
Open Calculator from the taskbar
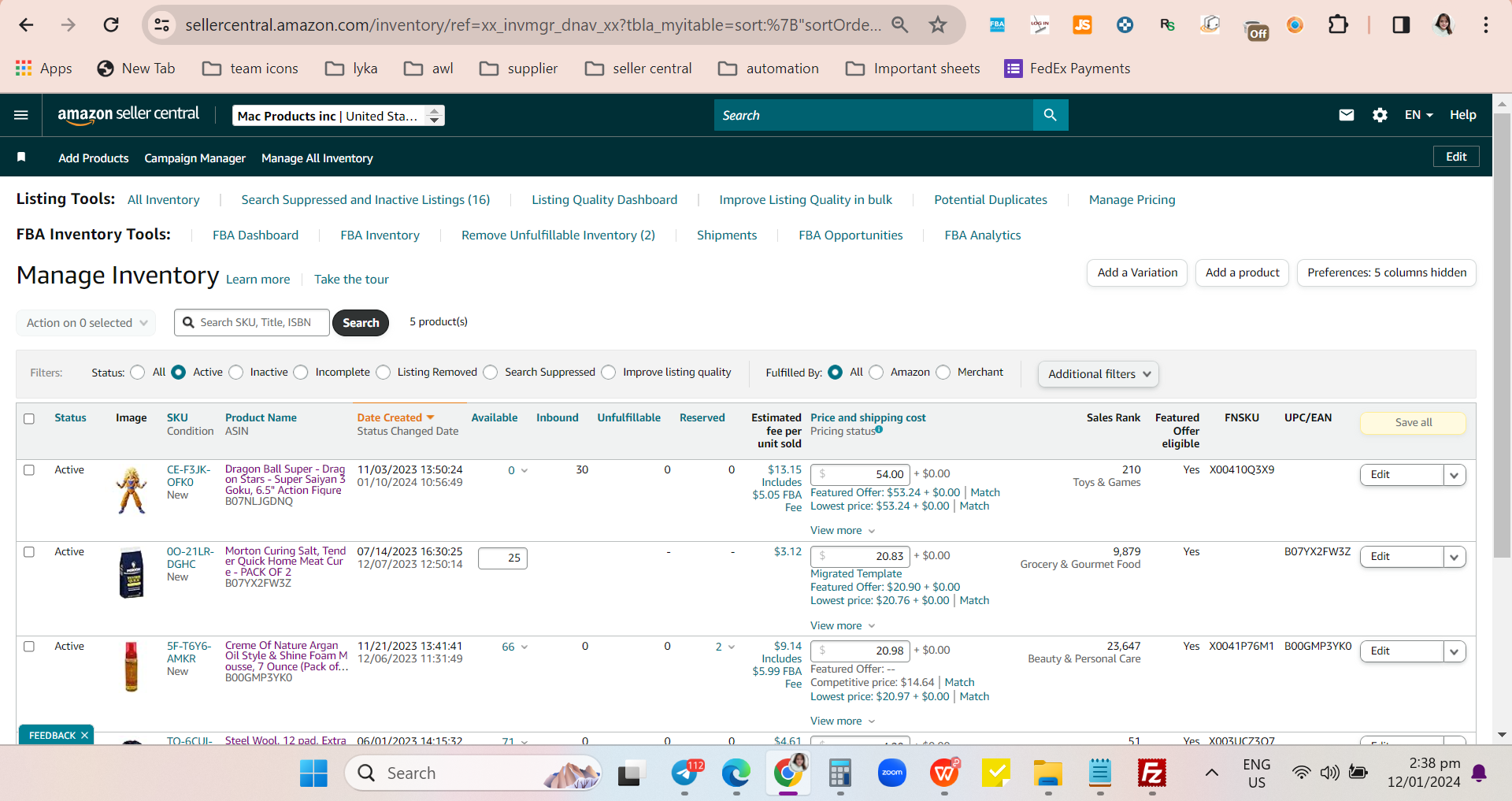(x=840, y=773)
